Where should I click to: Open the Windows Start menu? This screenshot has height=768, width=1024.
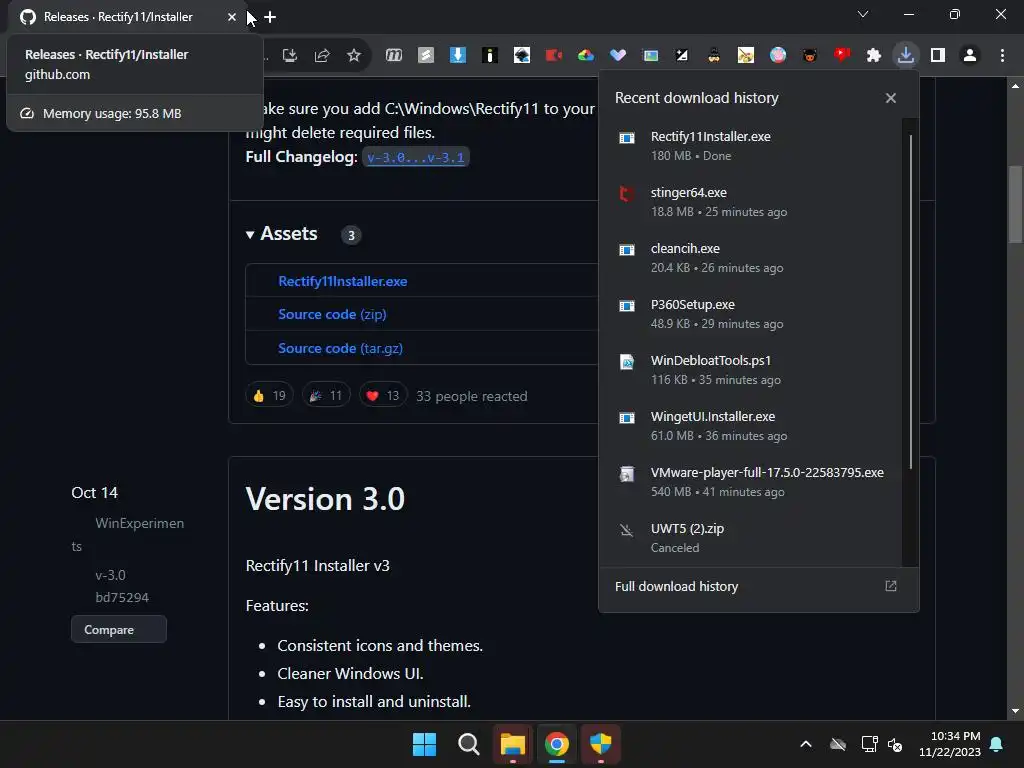click(424, 744)
